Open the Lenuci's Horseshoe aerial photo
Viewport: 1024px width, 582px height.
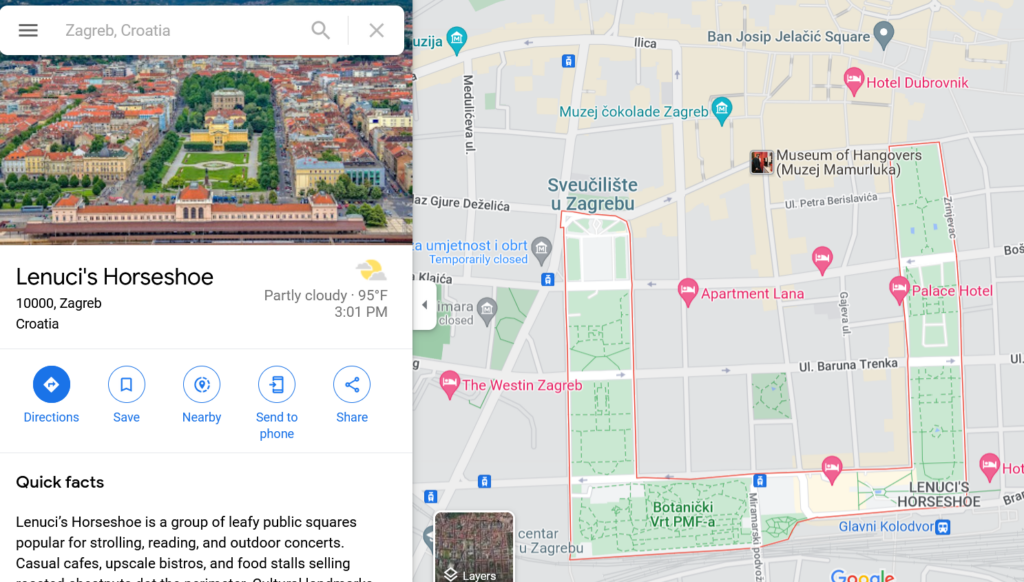pyautogui.click(x=206, y=150)
